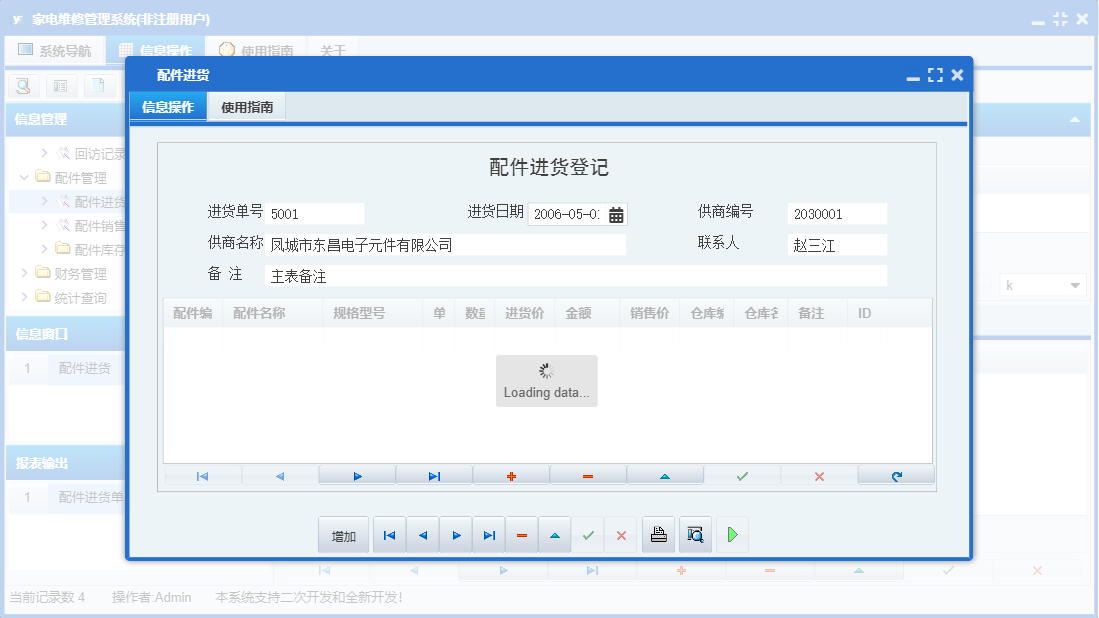Go to first record in main navigator
This screenshot has height=618, width=1099.
pos(390,535)
